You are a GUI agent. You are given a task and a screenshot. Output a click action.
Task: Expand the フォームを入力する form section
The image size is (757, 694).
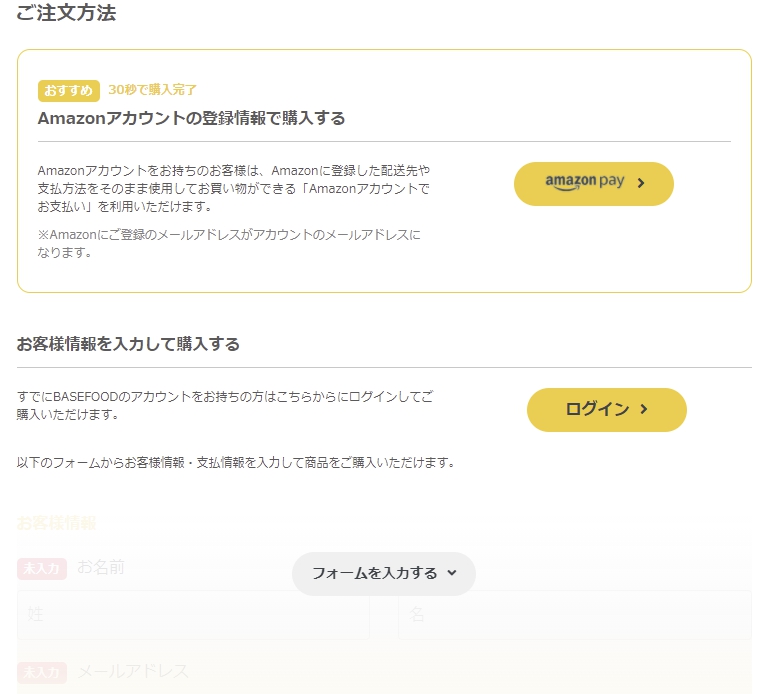point(384,573)
